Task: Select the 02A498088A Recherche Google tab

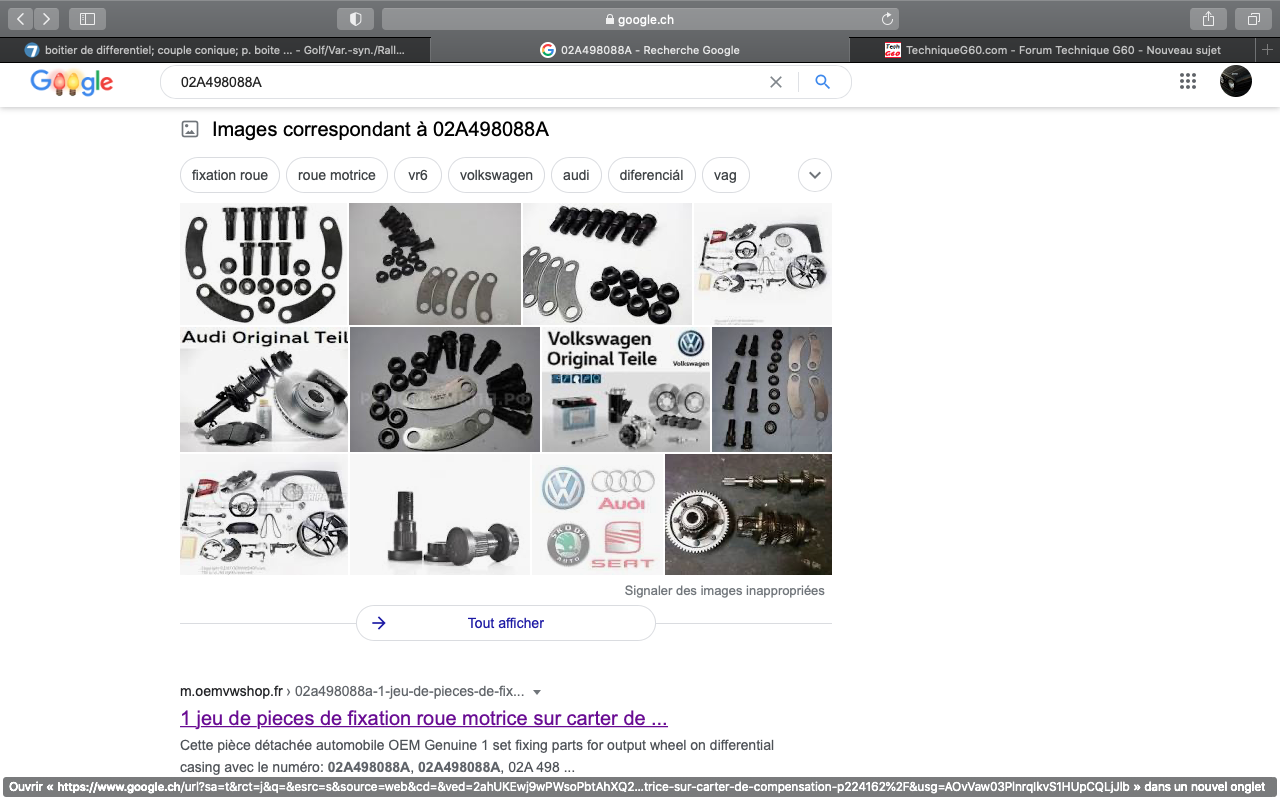Action: tap(640, 50)
